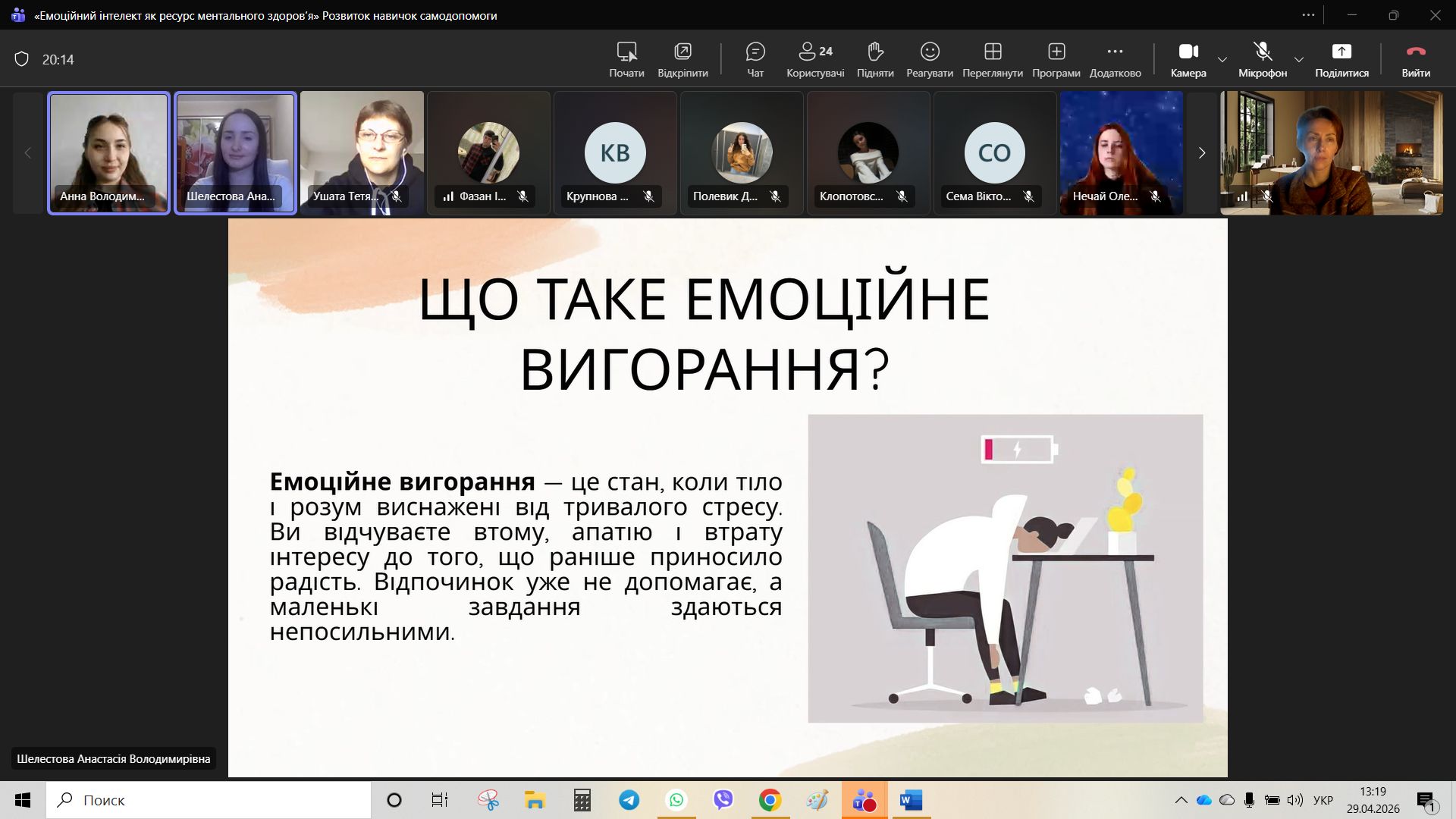Expand camera options dropdown arrow
Viewport: 1456px width, 819px height.
click(x=1222, y=59)
